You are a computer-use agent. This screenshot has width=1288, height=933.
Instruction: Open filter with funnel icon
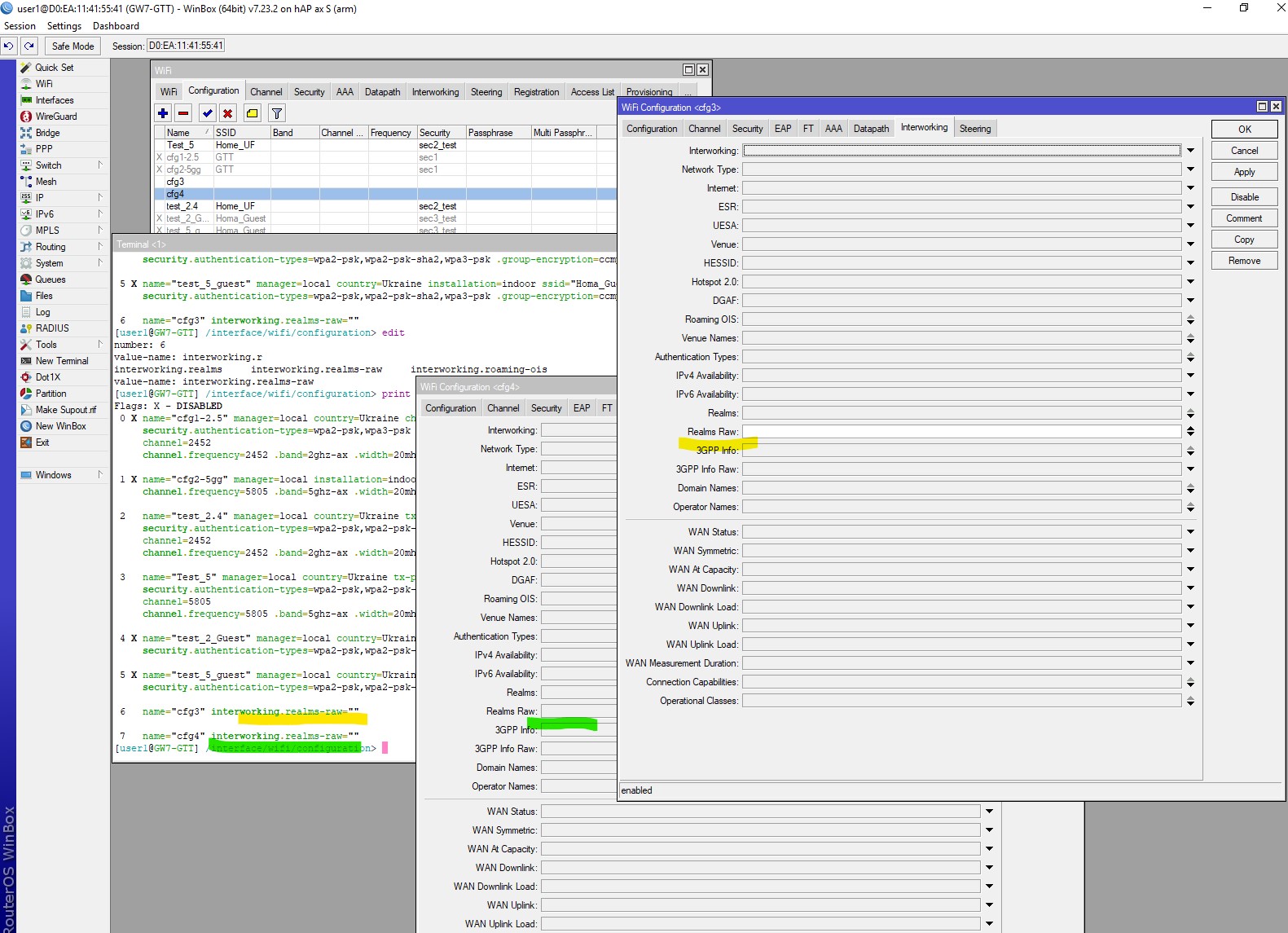click(277, 113)
